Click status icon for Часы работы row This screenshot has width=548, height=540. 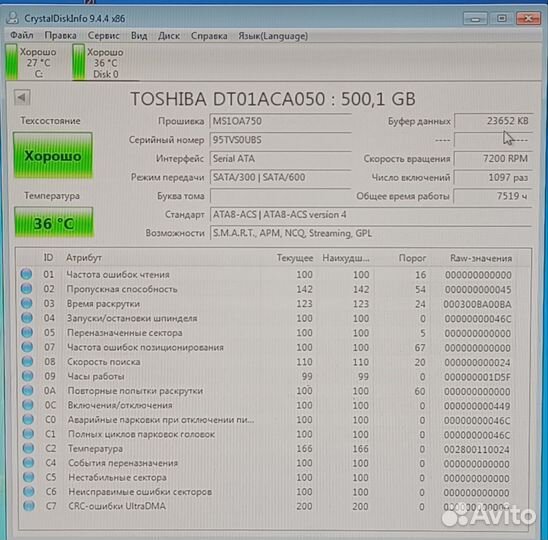tap(28, 376)
